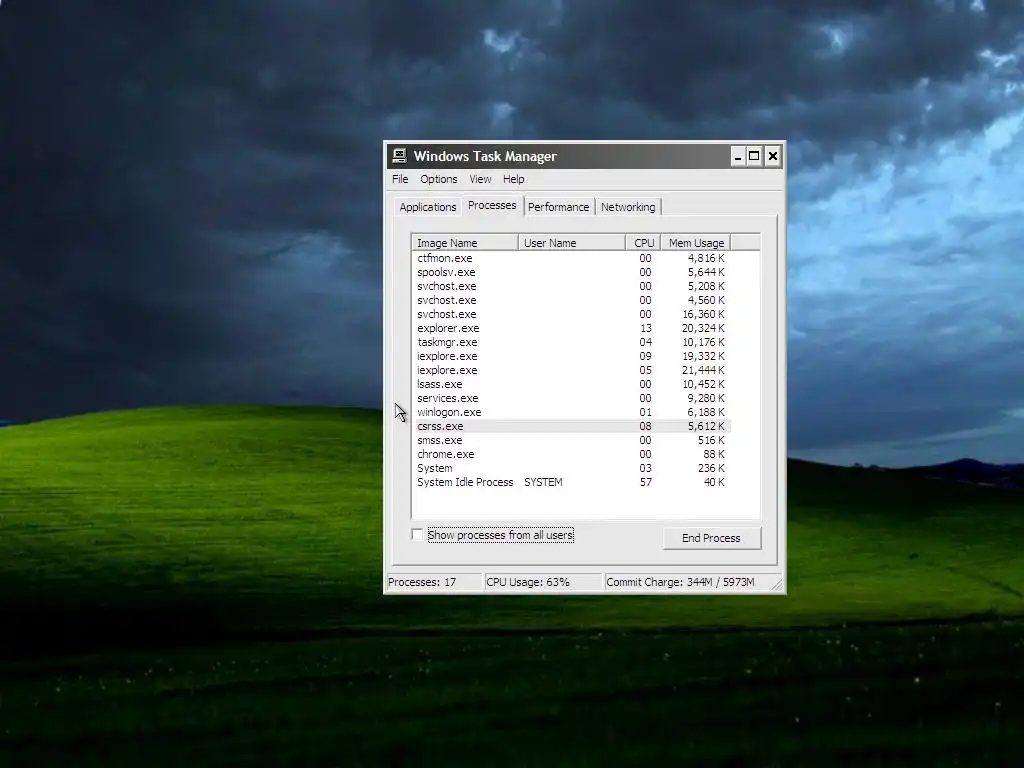The width and height of the screenshot is (1024, 768).
Task: Click the 20,324 K memory value
Action: (x=703, y=328)
